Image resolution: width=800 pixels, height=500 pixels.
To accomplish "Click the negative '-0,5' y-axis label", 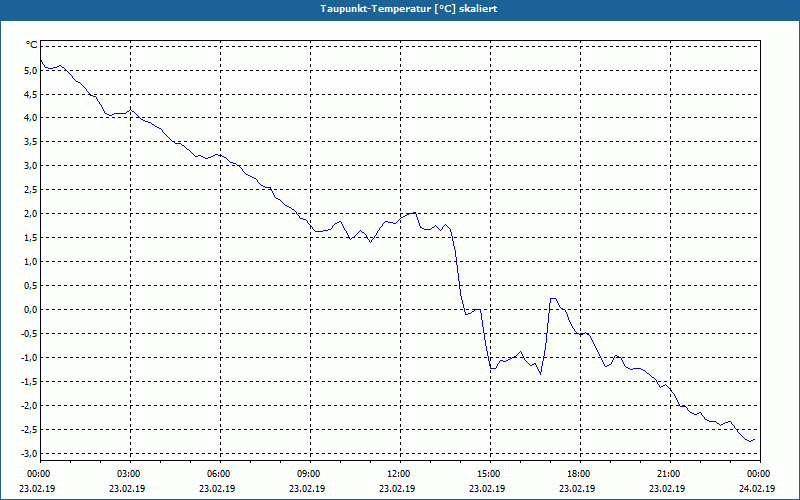I will tap(29, 334).
